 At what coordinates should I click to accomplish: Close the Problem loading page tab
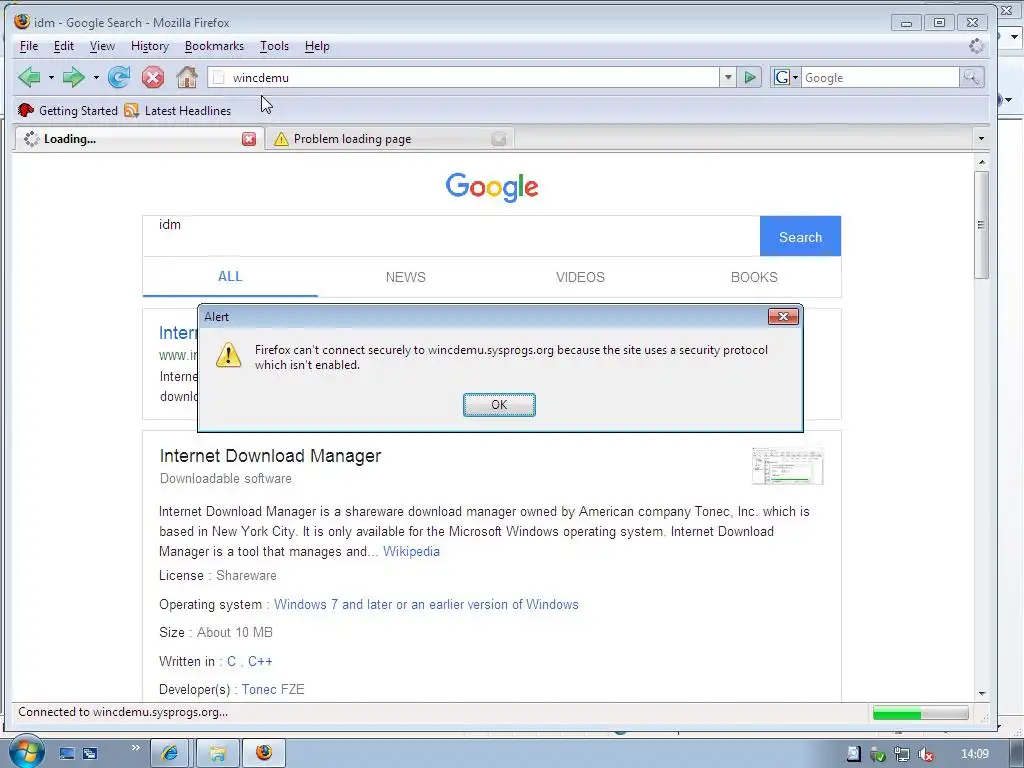tap(499, 139)
